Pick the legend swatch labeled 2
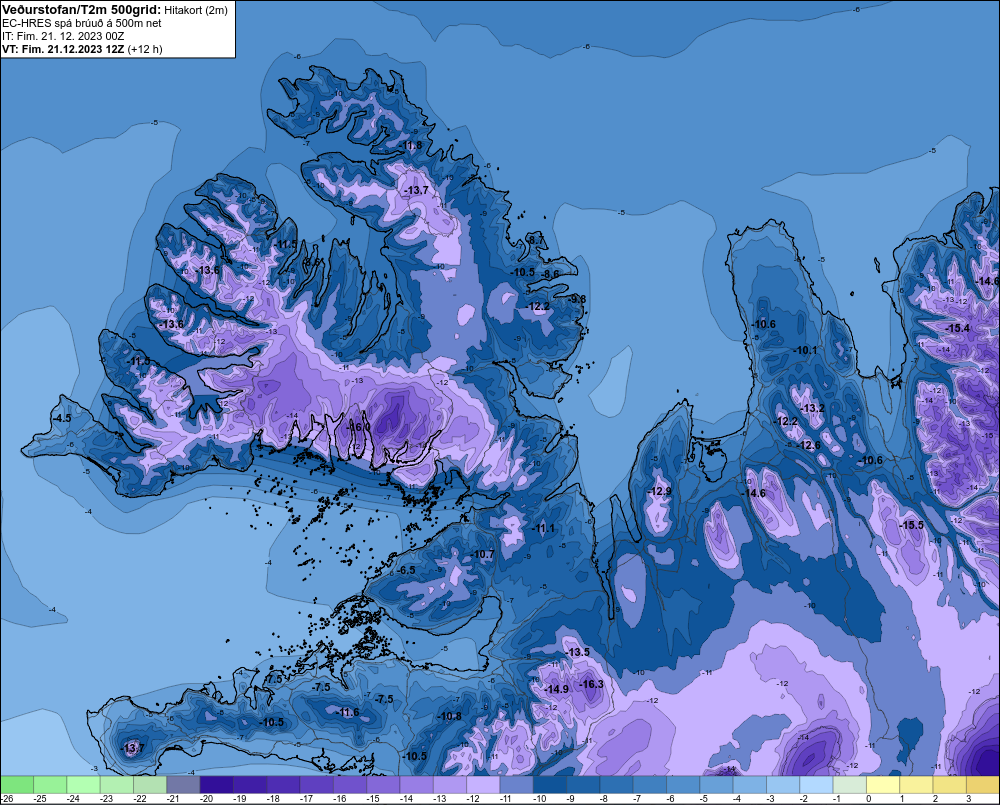Viewport: 1000px width, 805px height. click(950, 785)
